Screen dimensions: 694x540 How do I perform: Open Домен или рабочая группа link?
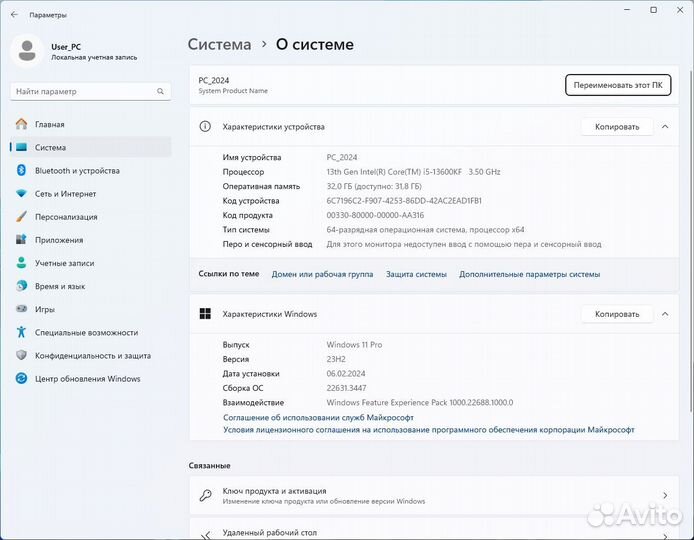pyautogui.click(x=322, y=274)
